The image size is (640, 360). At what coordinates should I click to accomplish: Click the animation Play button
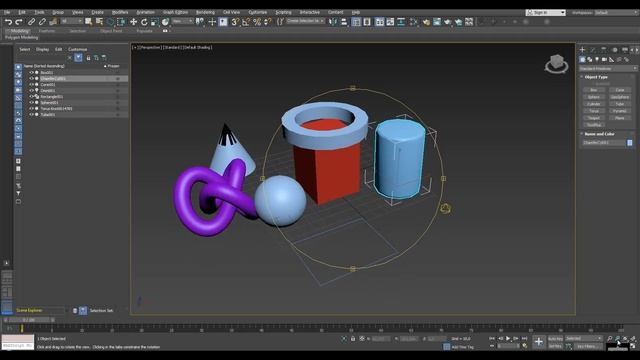(x=508, y=338)
